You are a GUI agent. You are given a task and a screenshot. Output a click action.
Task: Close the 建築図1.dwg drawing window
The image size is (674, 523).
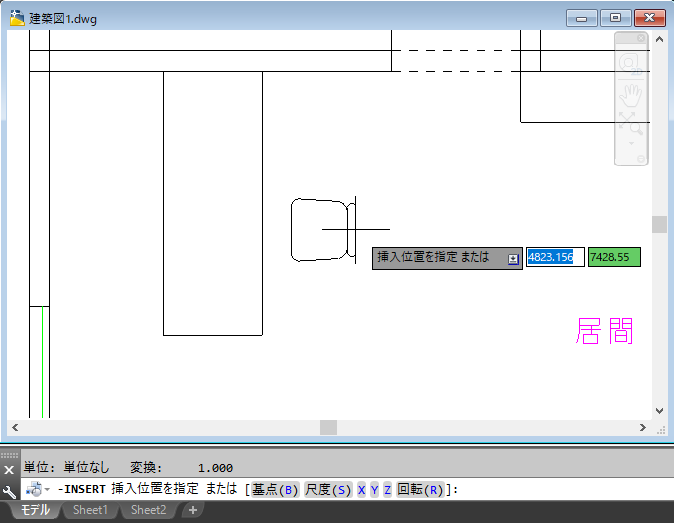pyautogui.click(x=649, y=18)
